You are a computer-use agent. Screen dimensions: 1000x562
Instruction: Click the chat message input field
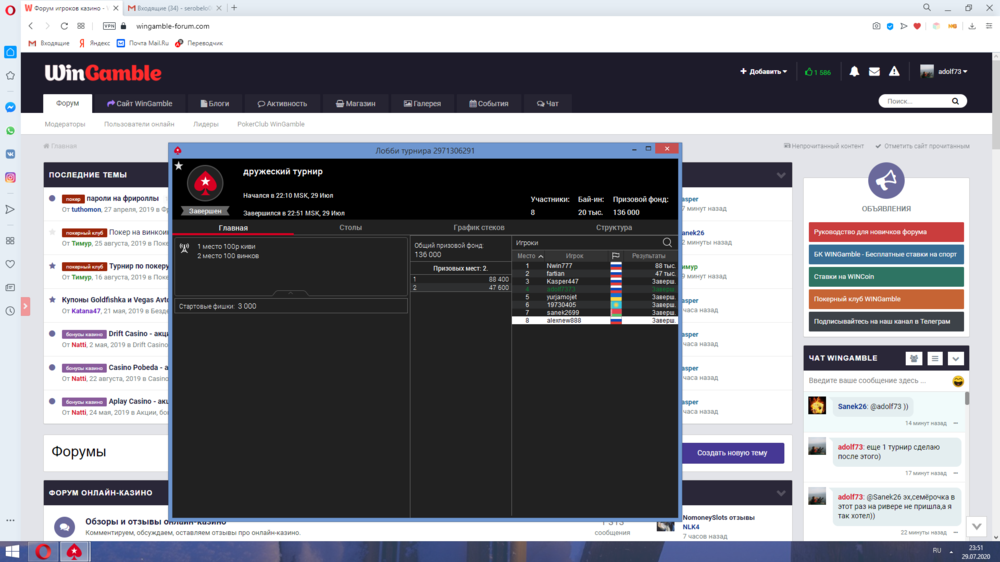876,381
